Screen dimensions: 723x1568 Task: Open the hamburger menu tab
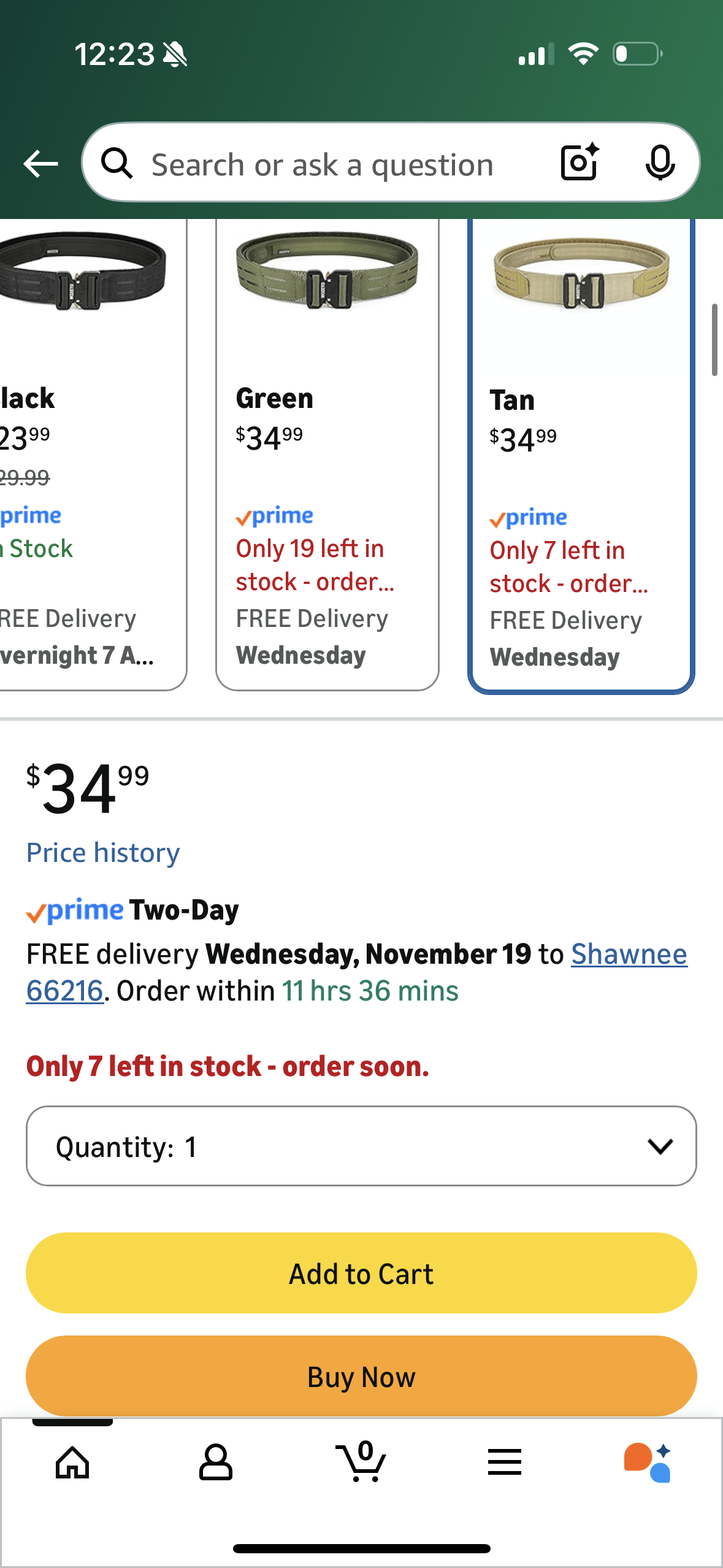505,1462
